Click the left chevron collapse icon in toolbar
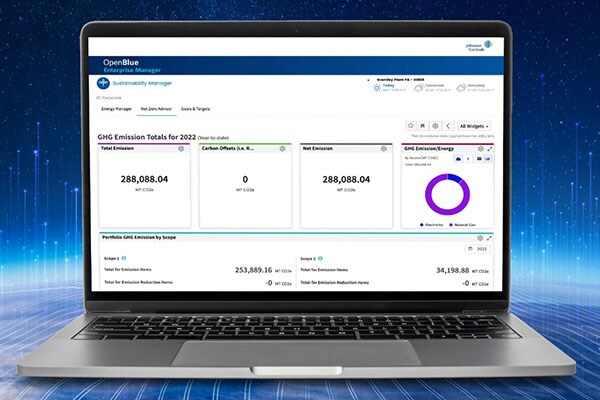The height and width of the screenshot is (400, 600). coord(448,126)
